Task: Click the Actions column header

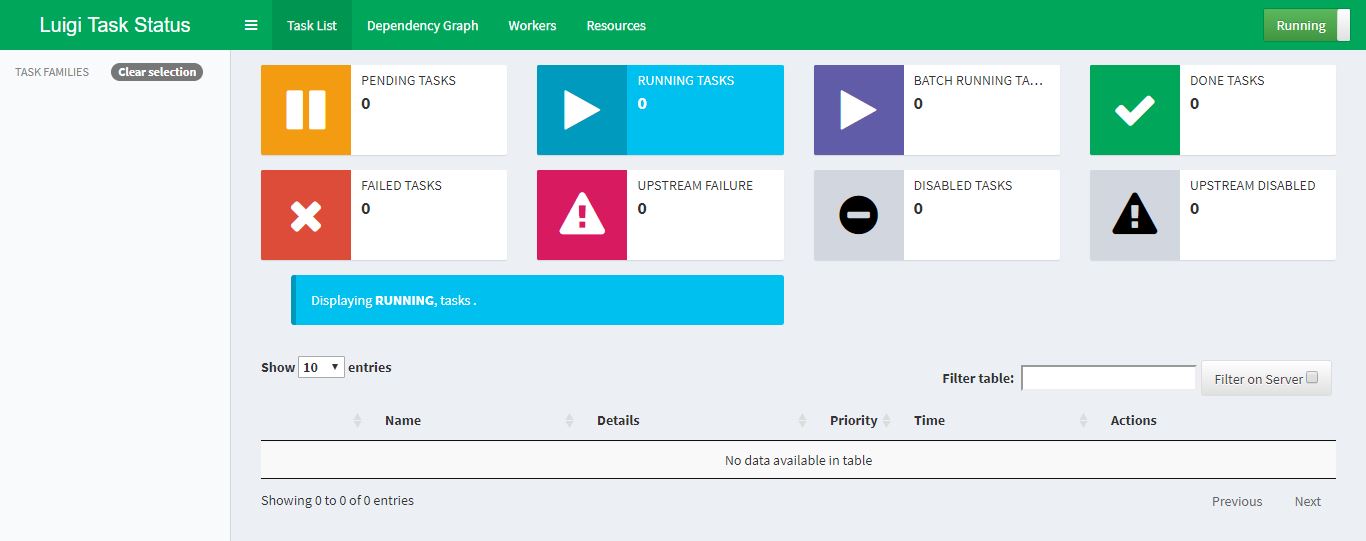Action: 1133,420
